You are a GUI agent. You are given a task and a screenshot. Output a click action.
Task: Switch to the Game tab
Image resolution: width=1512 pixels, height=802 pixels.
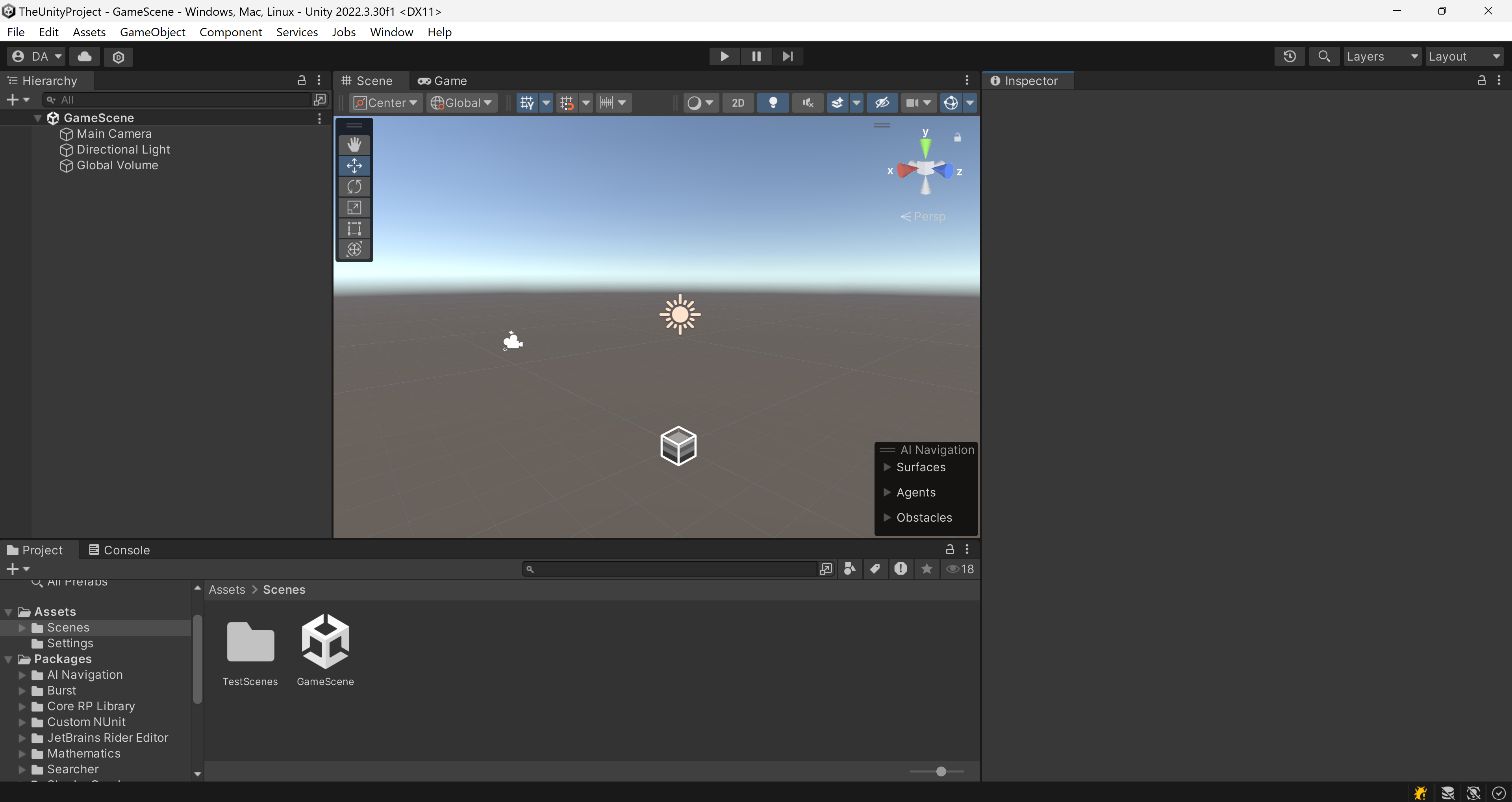point(443,80)
